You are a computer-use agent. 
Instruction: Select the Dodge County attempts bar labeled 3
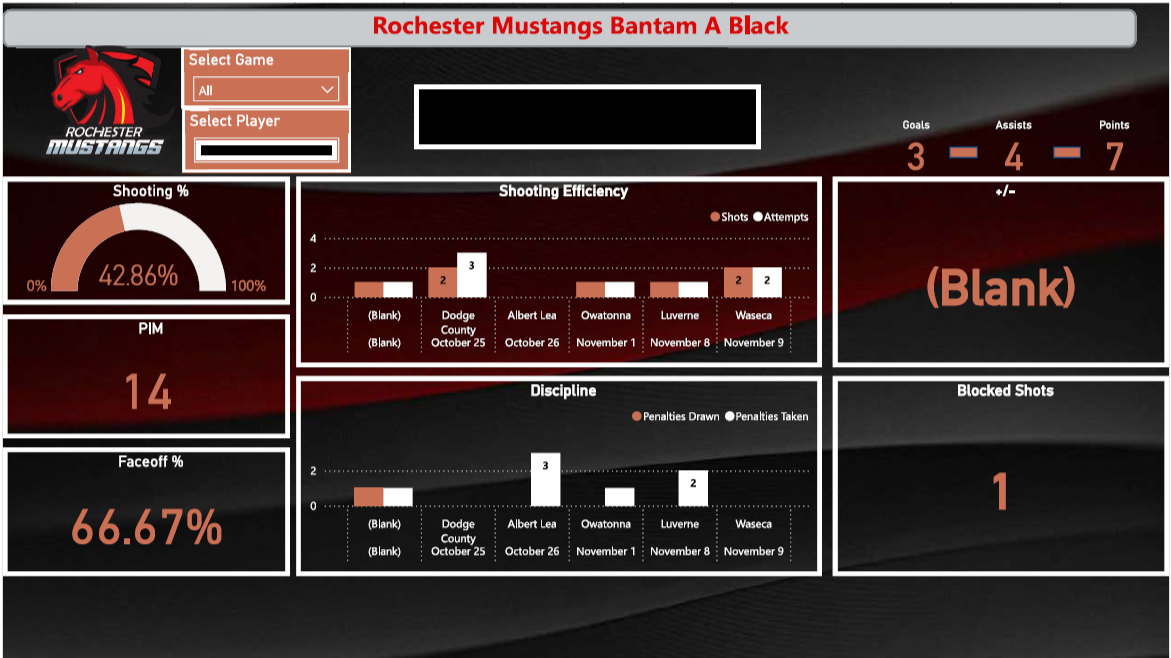(471, 275)
